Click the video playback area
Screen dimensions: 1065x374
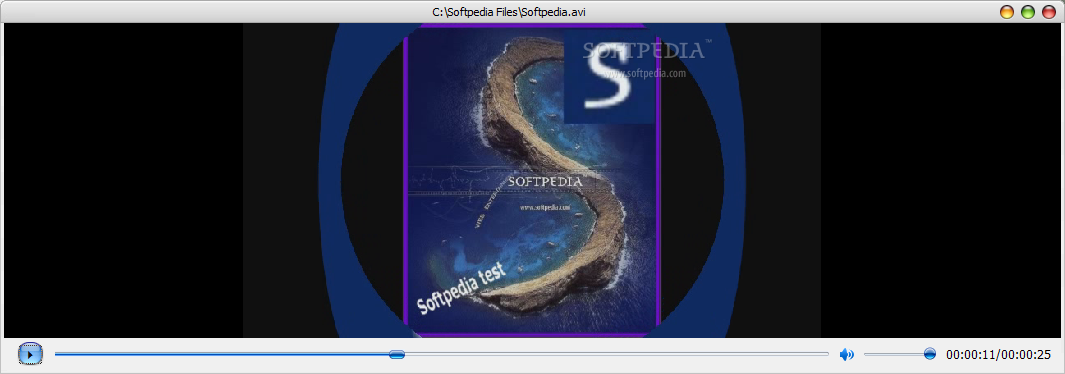tap(532, 181)
